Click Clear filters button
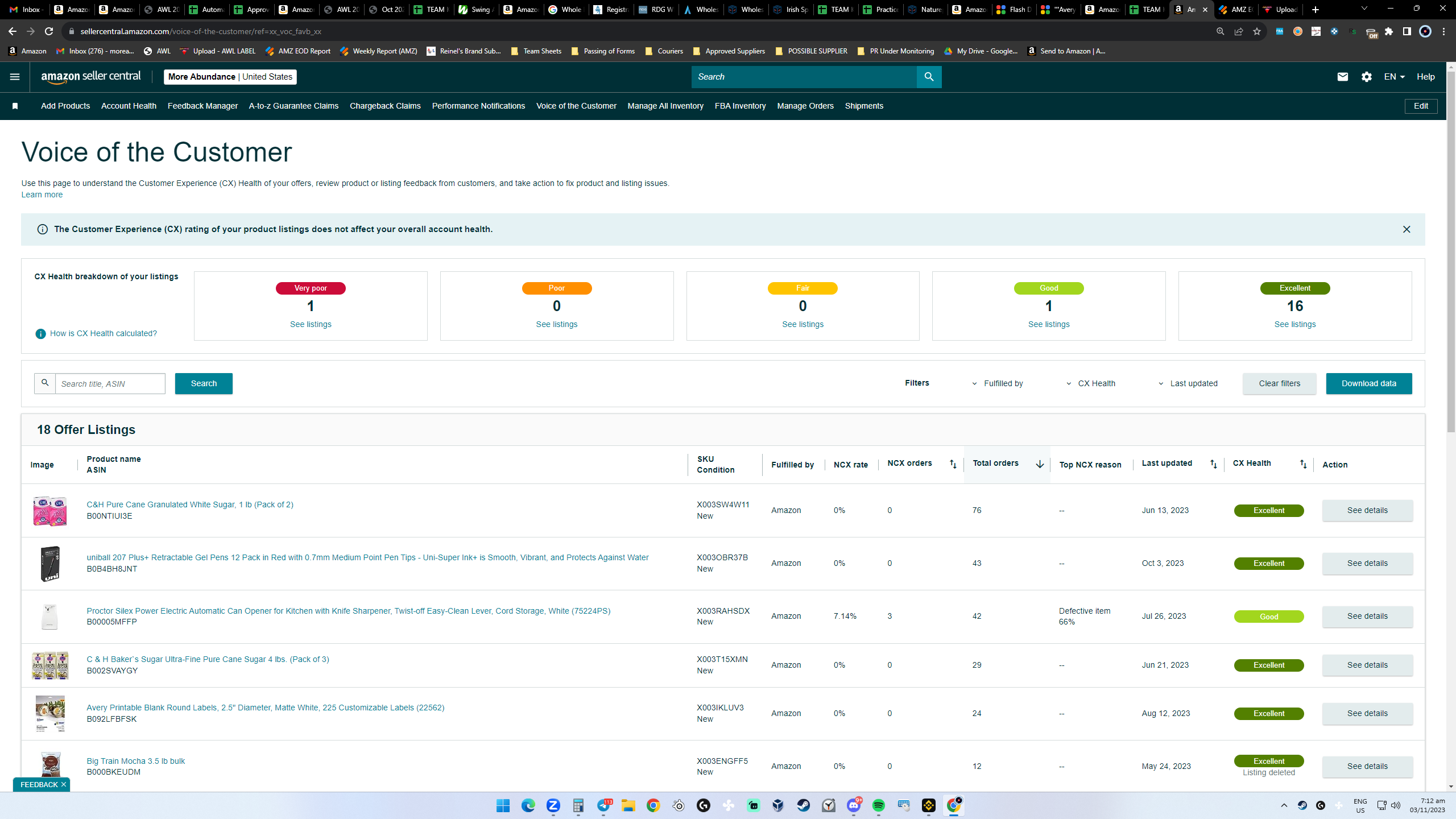 click(x=1280, y=383)
